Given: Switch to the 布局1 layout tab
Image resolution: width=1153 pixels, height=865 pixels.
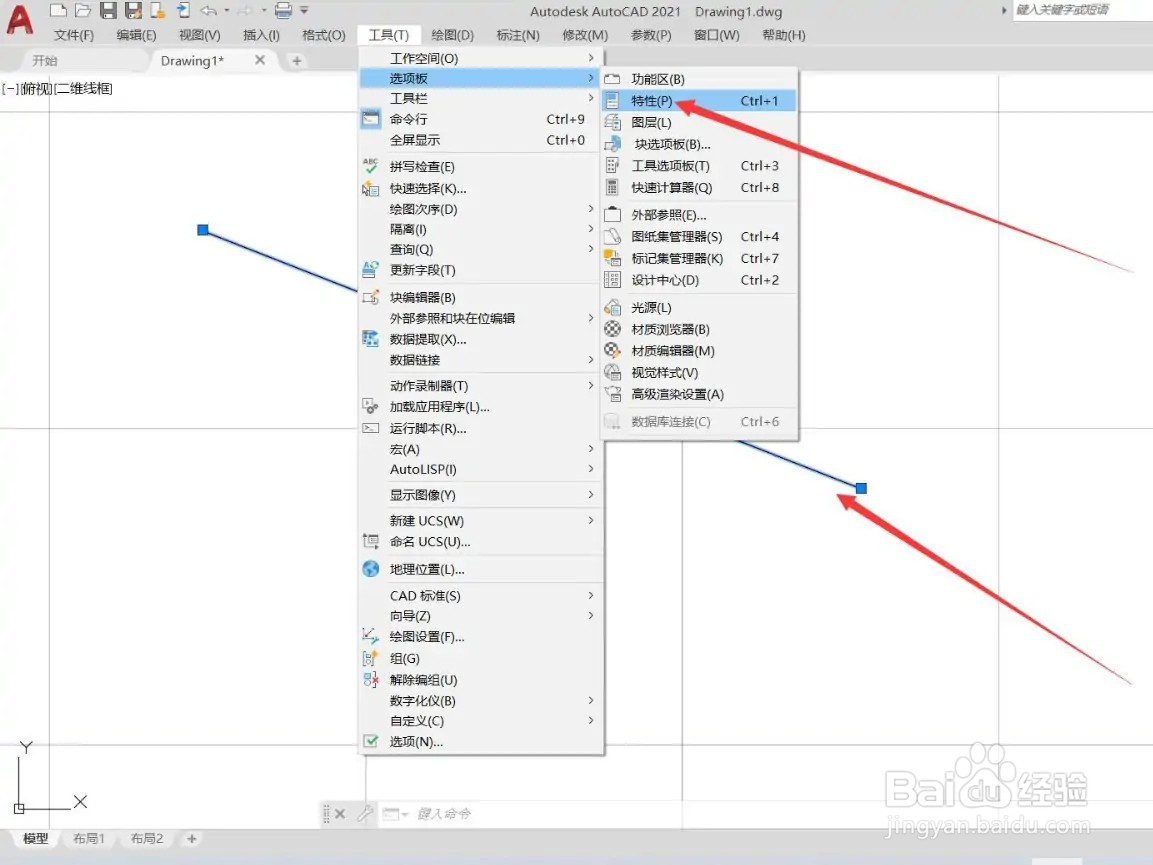Looking at the screenshot, I should [89, 839].
